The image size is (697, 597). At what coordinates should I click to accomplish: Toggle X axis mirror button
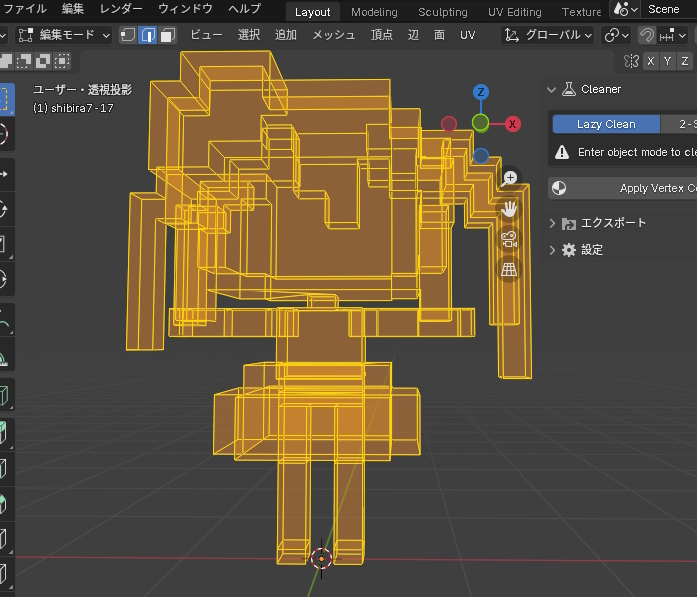[x=651, y=61]
